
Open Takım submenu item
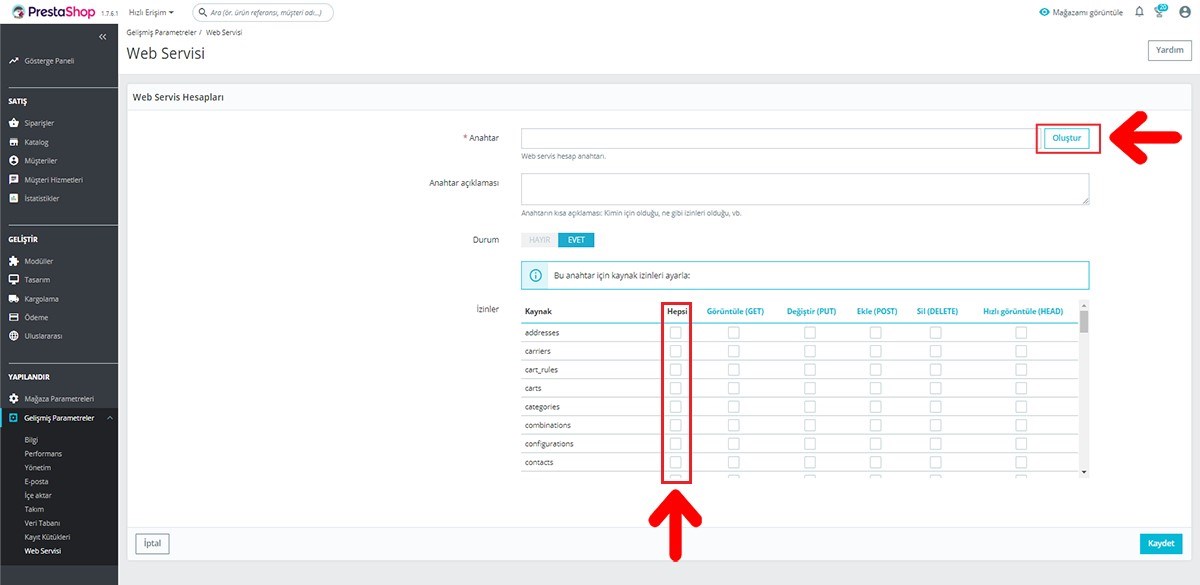(x=34, y=509)
